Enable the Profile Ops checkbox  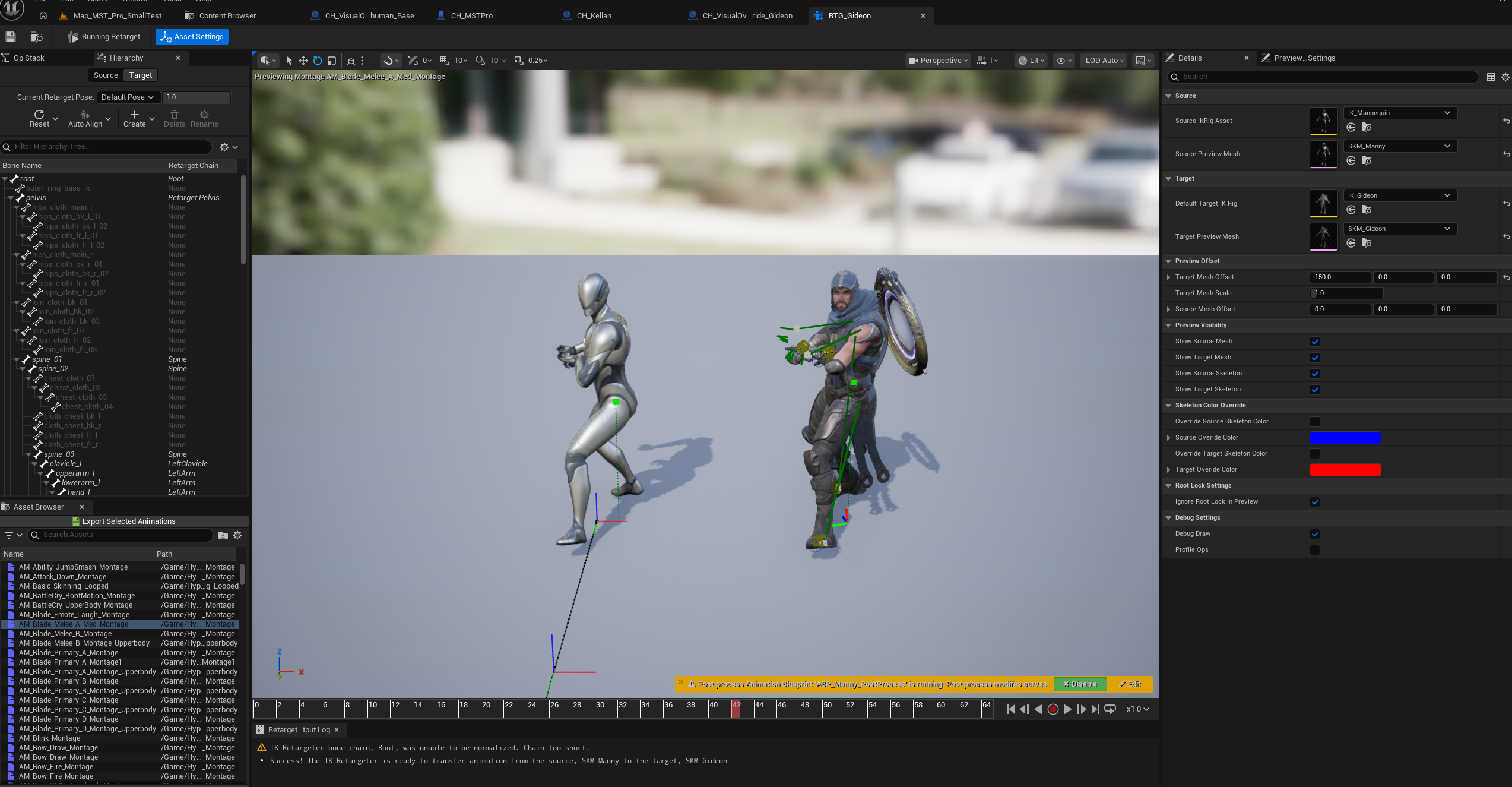[1315, 550]
